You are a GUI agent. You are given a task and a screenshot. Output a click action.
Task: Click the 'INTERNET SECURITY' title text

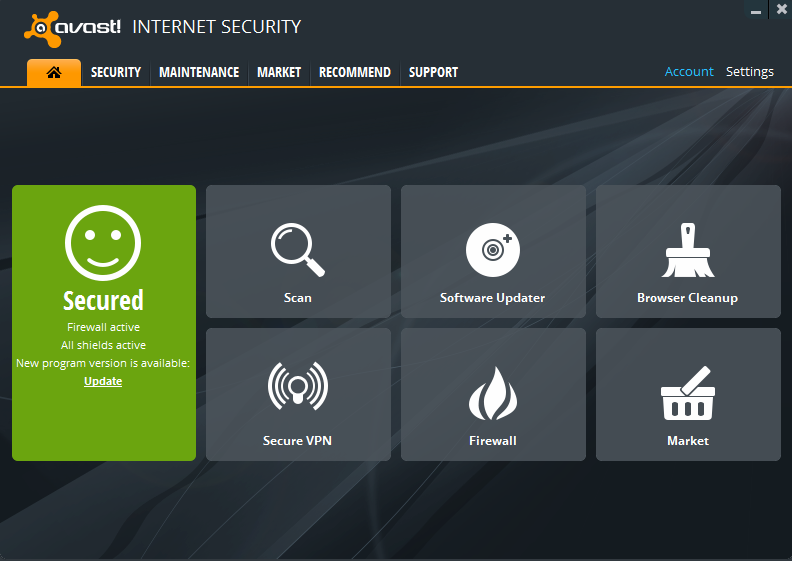[x=217, y=27]
